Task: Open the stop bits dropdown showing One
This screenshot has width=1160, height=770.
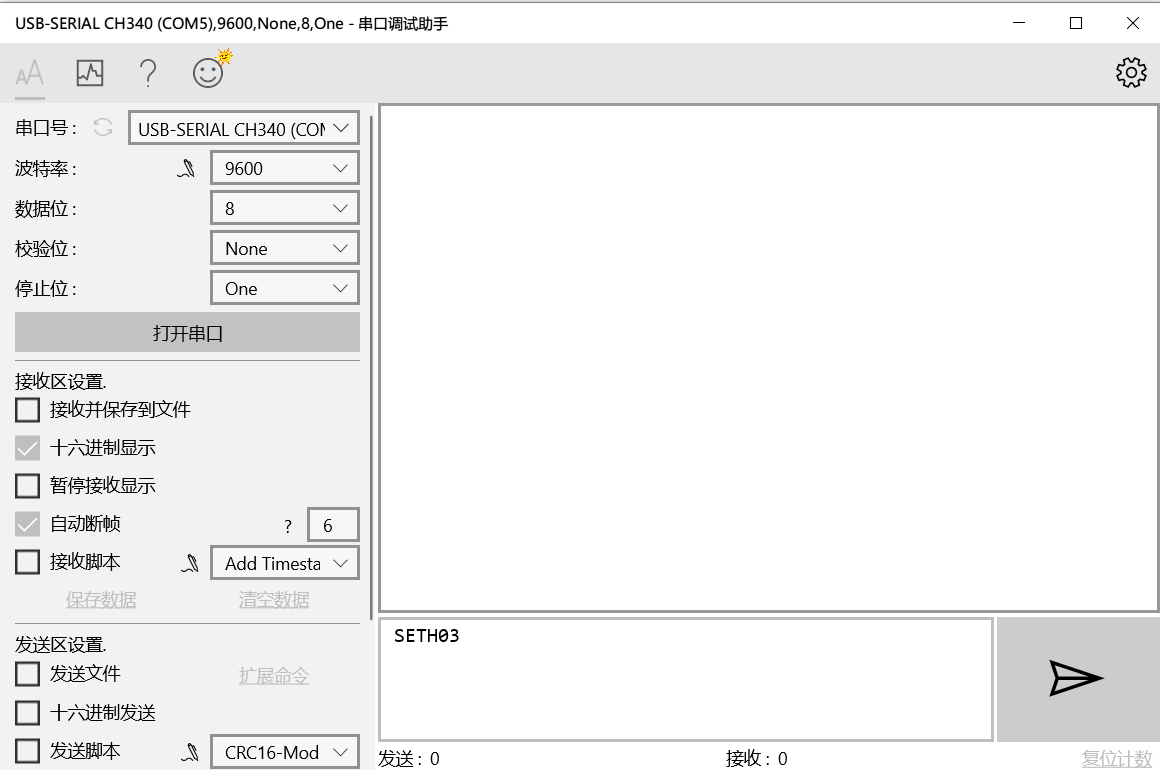Action: pos(285,288)
